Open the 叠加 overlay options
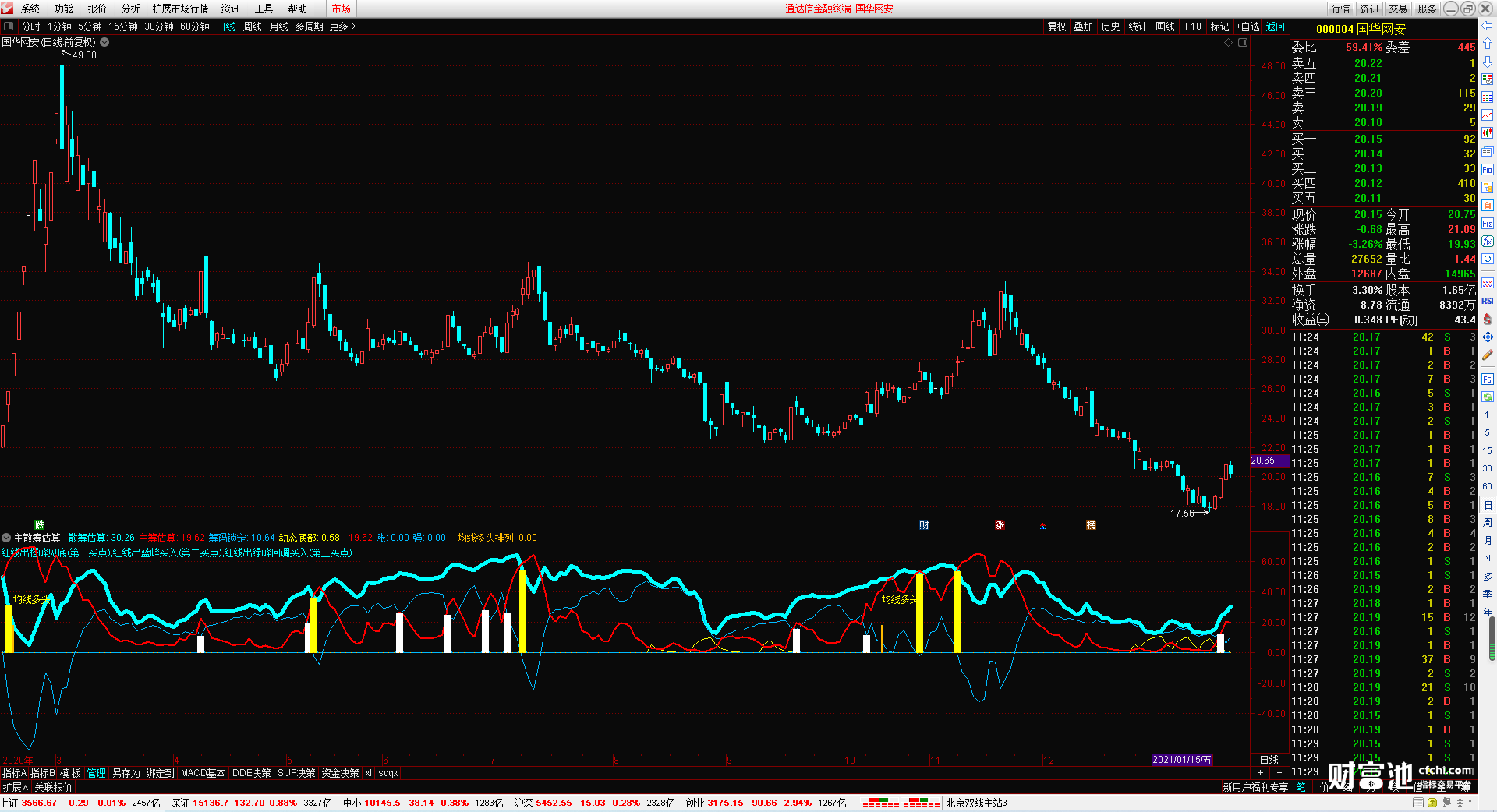This screenshot has height=812, width=1497. pos(1084,26)
